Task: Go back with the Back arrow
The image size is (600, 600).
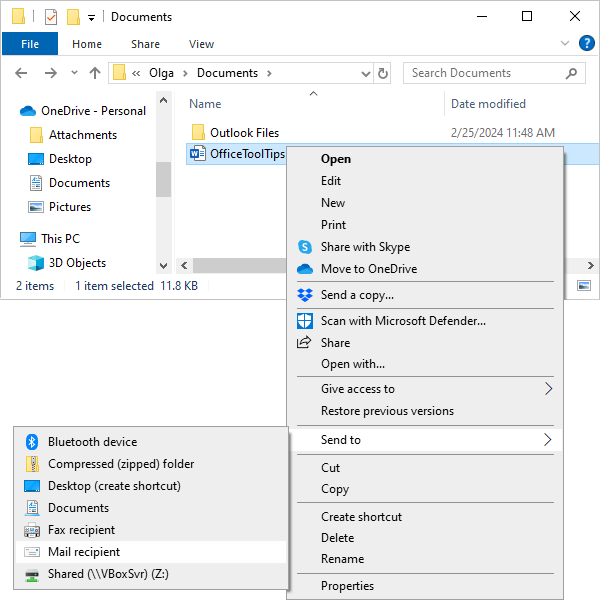Action: point(21,73)
